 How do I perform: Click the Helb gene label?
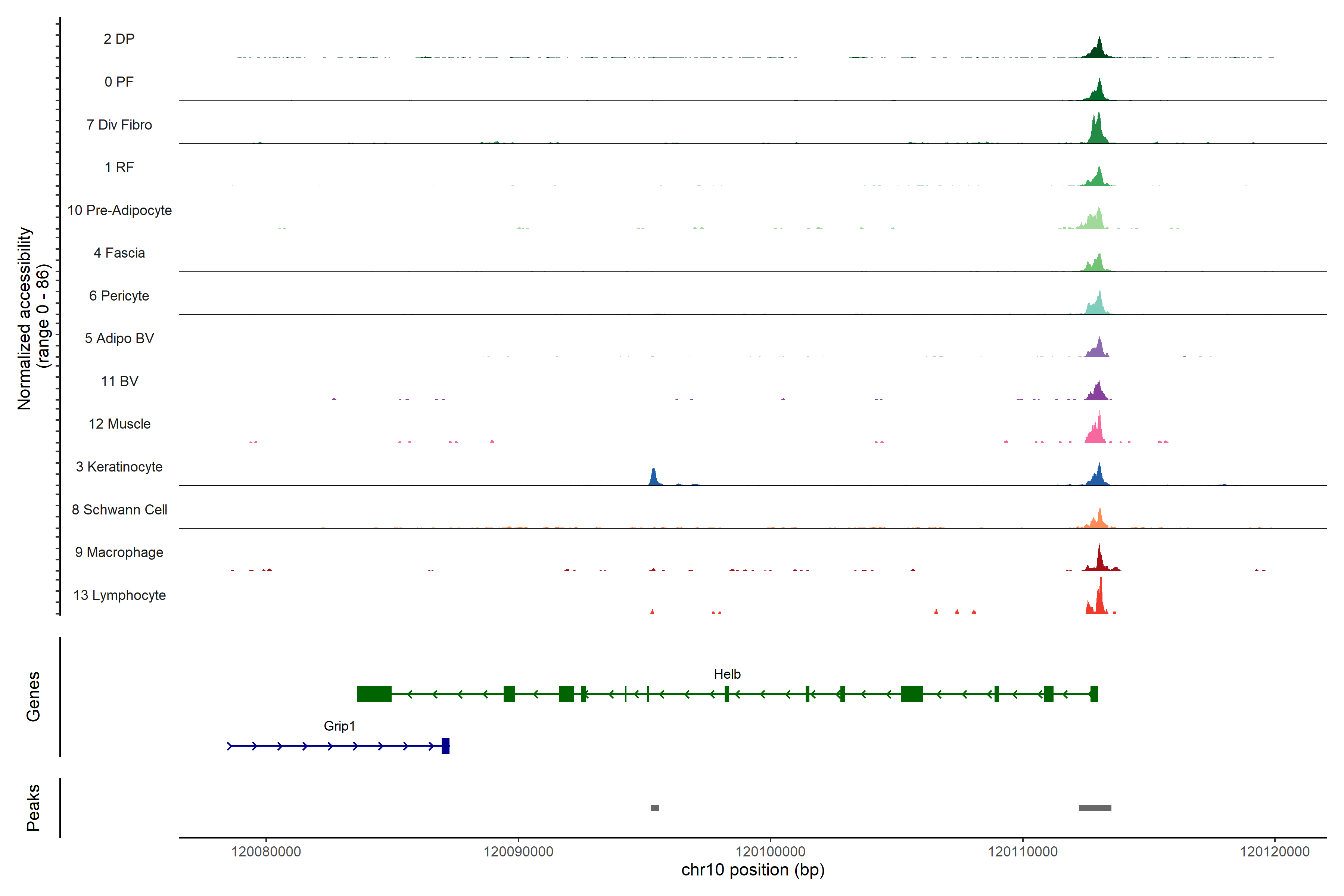pos(727,674)
